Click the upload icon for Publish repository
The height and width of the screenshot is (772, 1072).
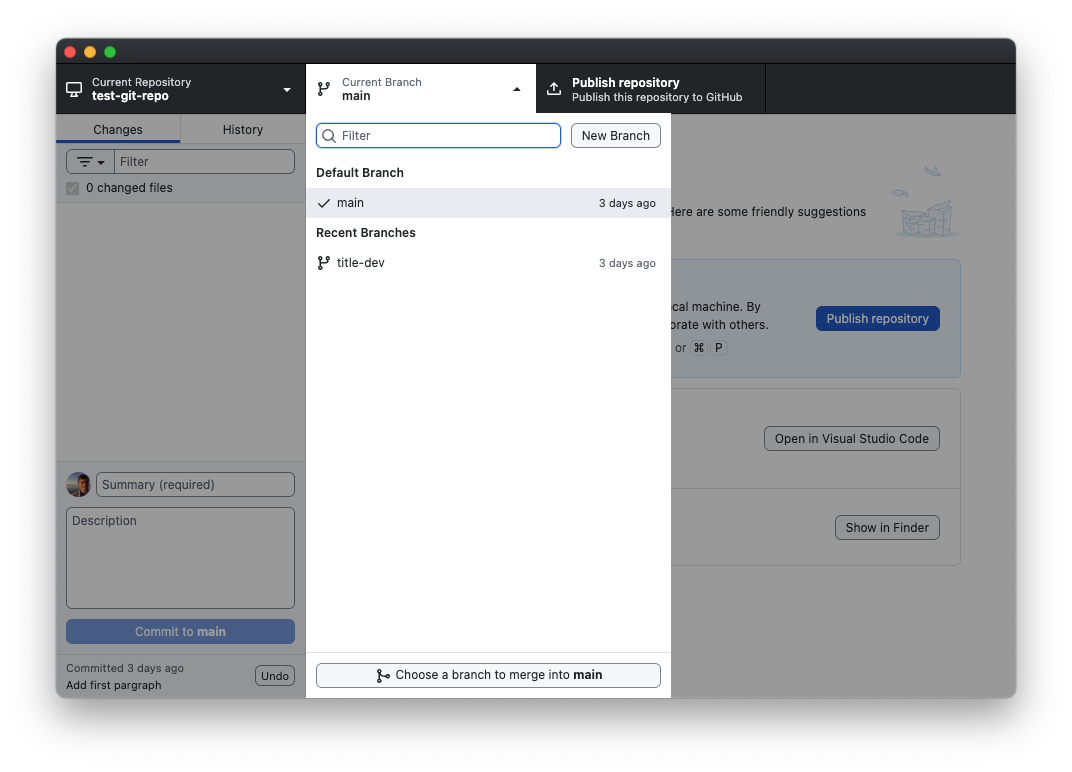554,89
